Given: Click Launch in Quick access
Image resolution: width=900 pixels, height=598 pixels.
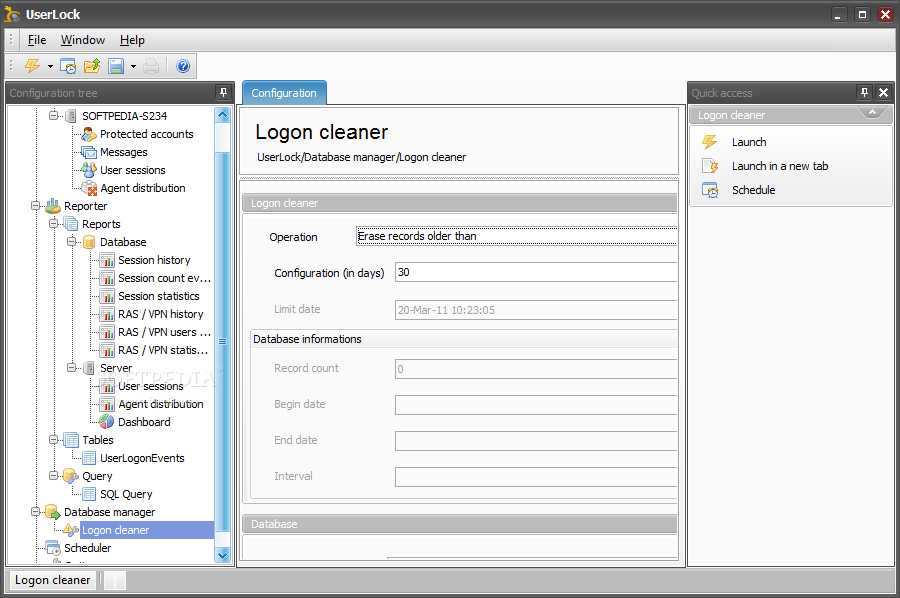Looking at the screenshot, I should click(749, 142).
